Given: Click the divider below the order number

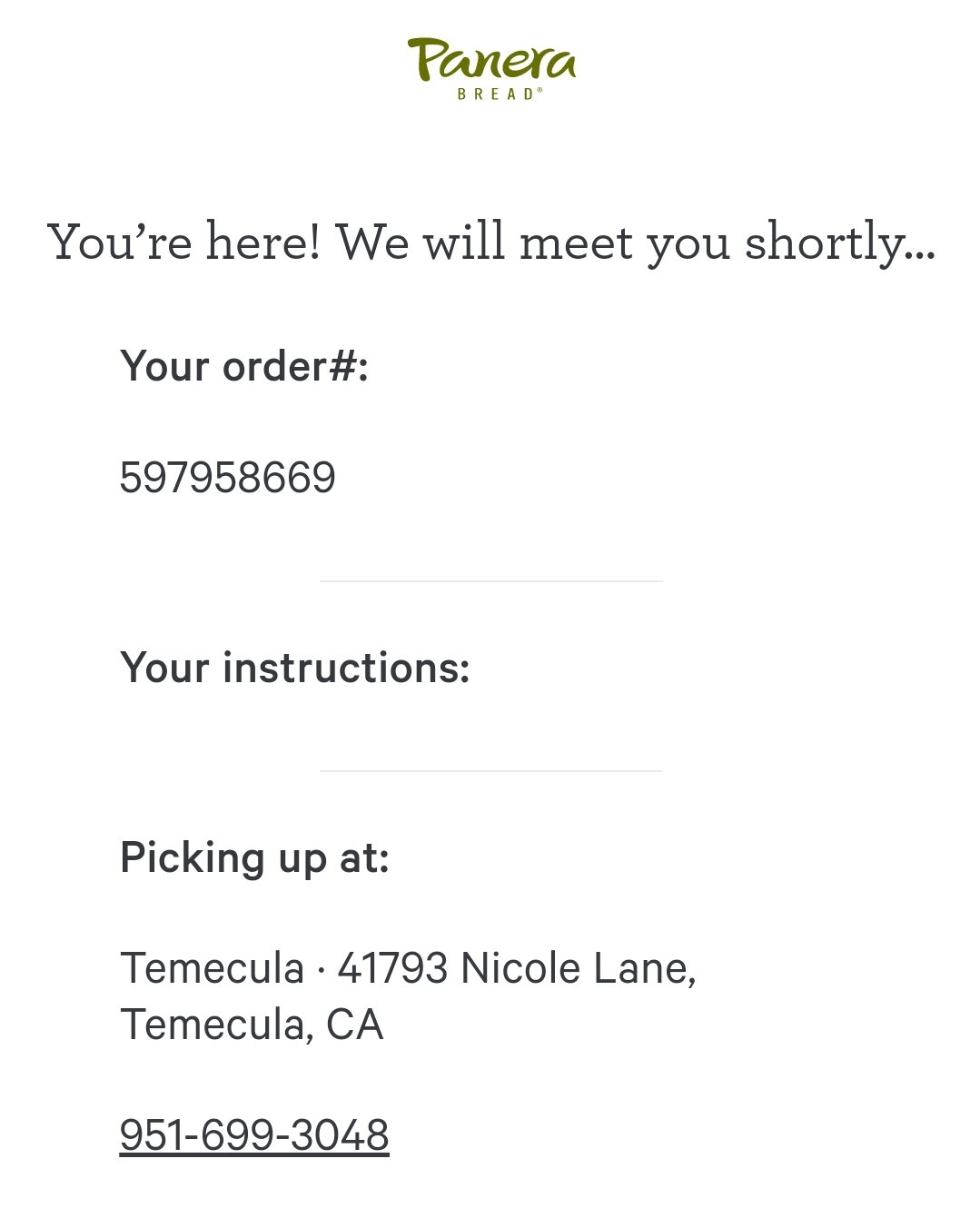Looking at the screenshot, I should (490, 581).
